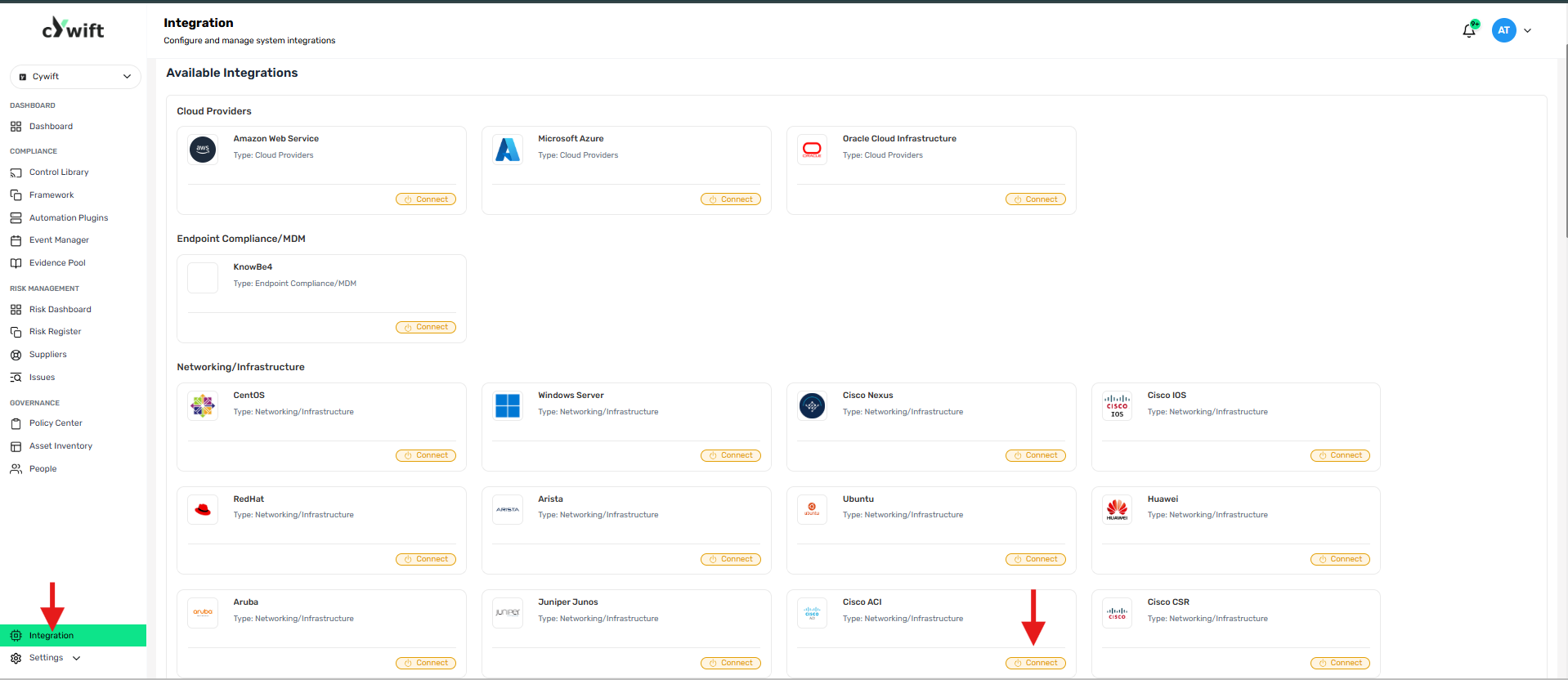The width and height of the screenshot is (1568, 680).
Task: Open Event Manager
Action: [x=59, y=240]
